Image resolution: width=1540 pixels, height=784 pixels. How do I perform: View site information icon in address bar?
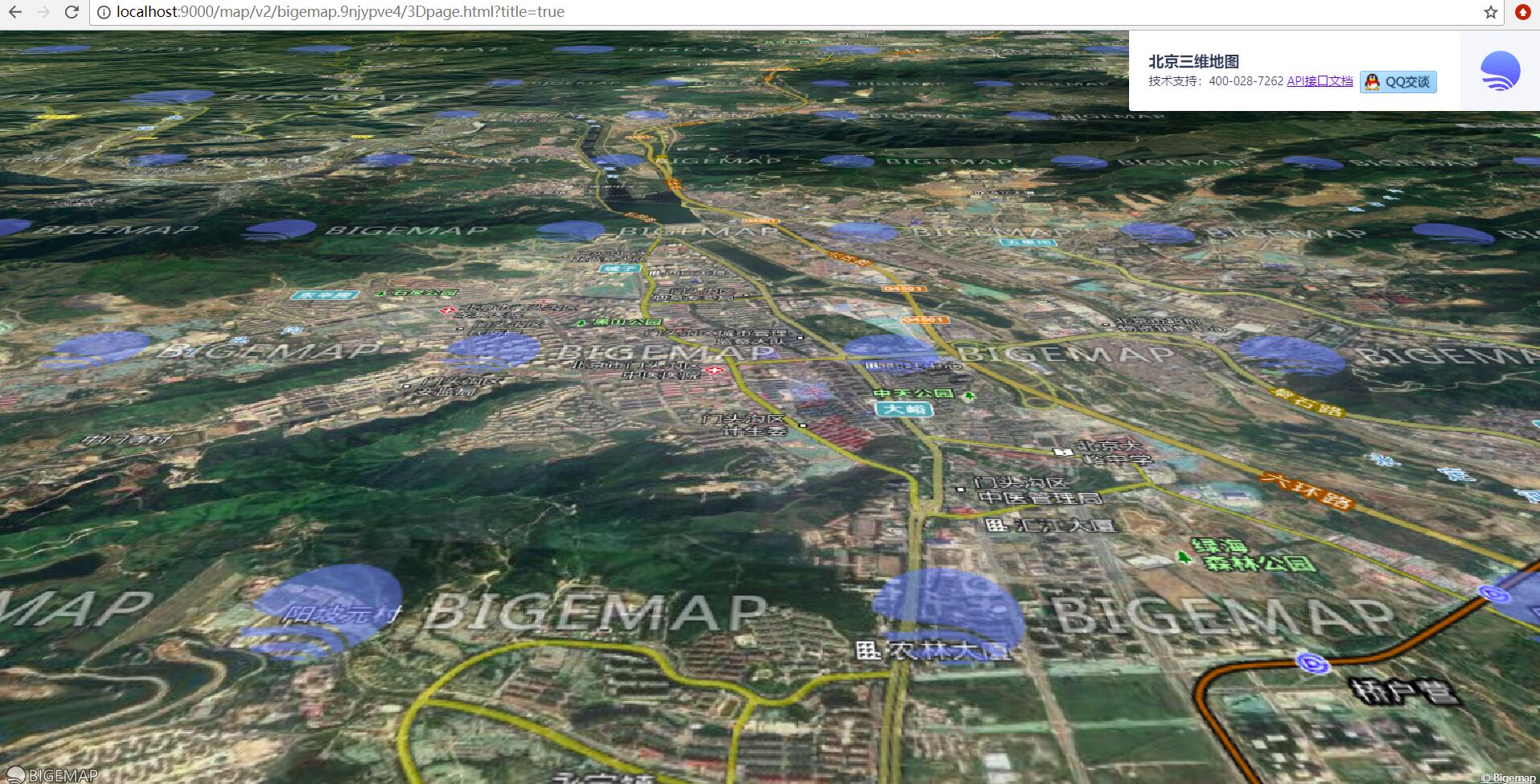coord(104,12)
